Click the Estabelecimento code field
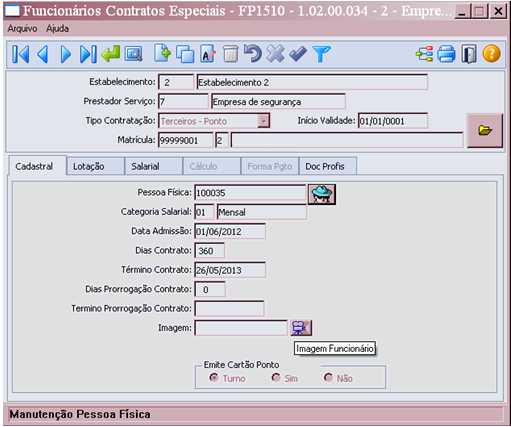The image size is (511, 427). click(x=176, y=82)
